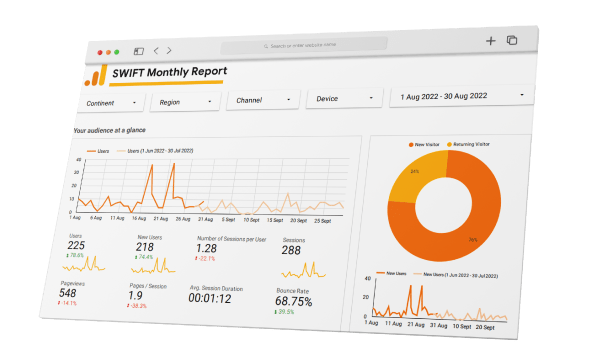Go forward with the browser forward arrow
This screenshot has width=595, height=364.
click(x=169, y=50)
